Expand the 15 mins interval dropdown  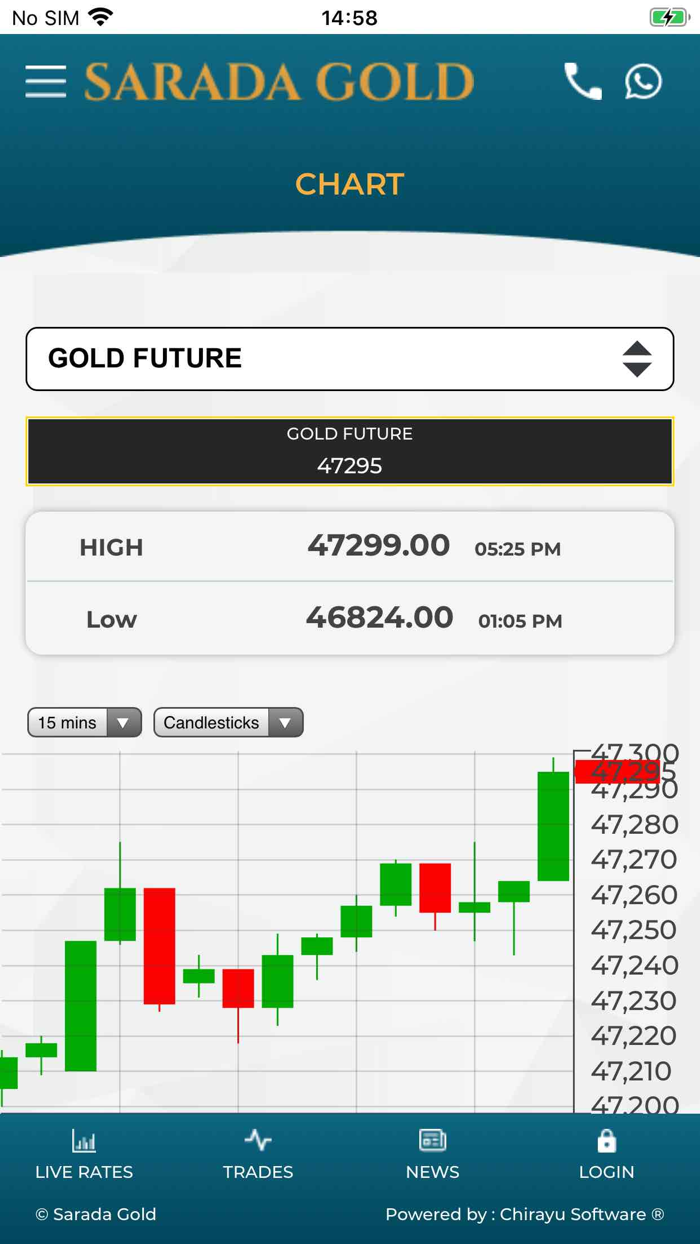pos(84,722)
